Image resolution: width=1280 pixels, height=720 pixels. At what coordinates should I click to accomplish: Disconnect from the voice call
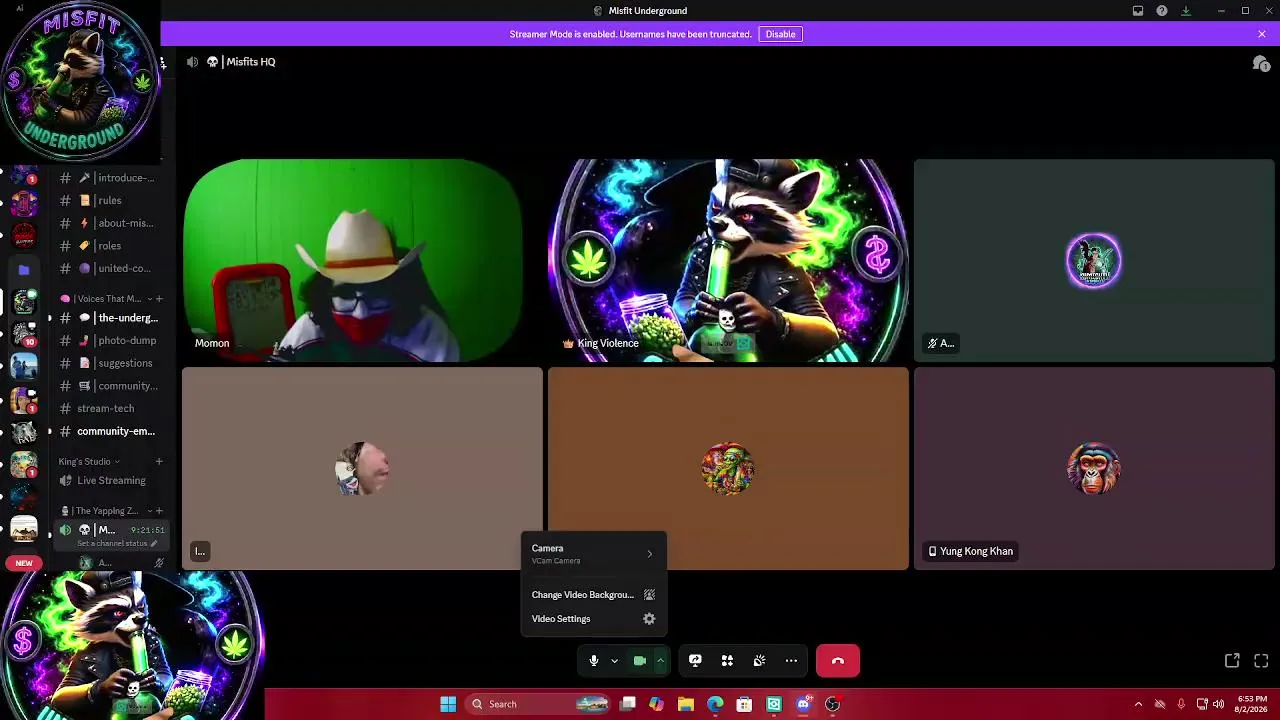click(838, 661)
